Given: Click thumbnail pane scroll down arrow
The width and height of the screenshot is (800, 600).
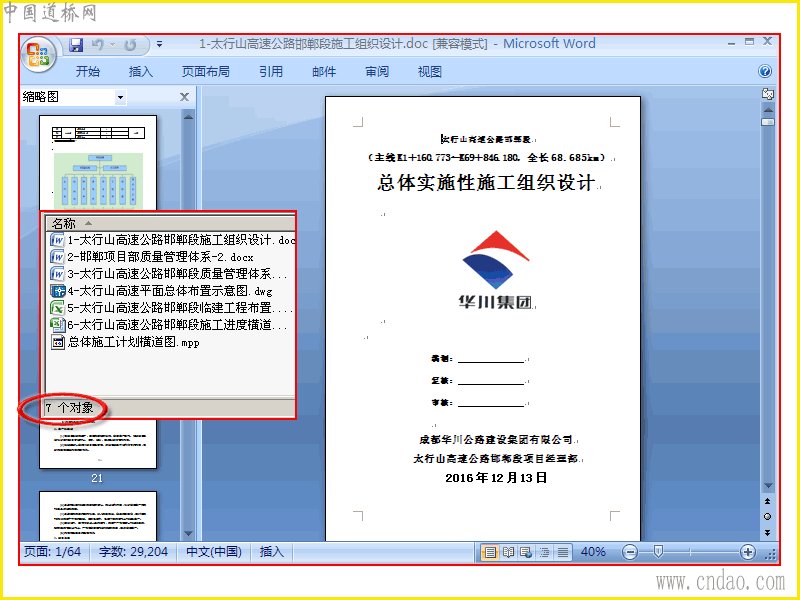Looking at the screenshot, I should (x=188, y=534).
